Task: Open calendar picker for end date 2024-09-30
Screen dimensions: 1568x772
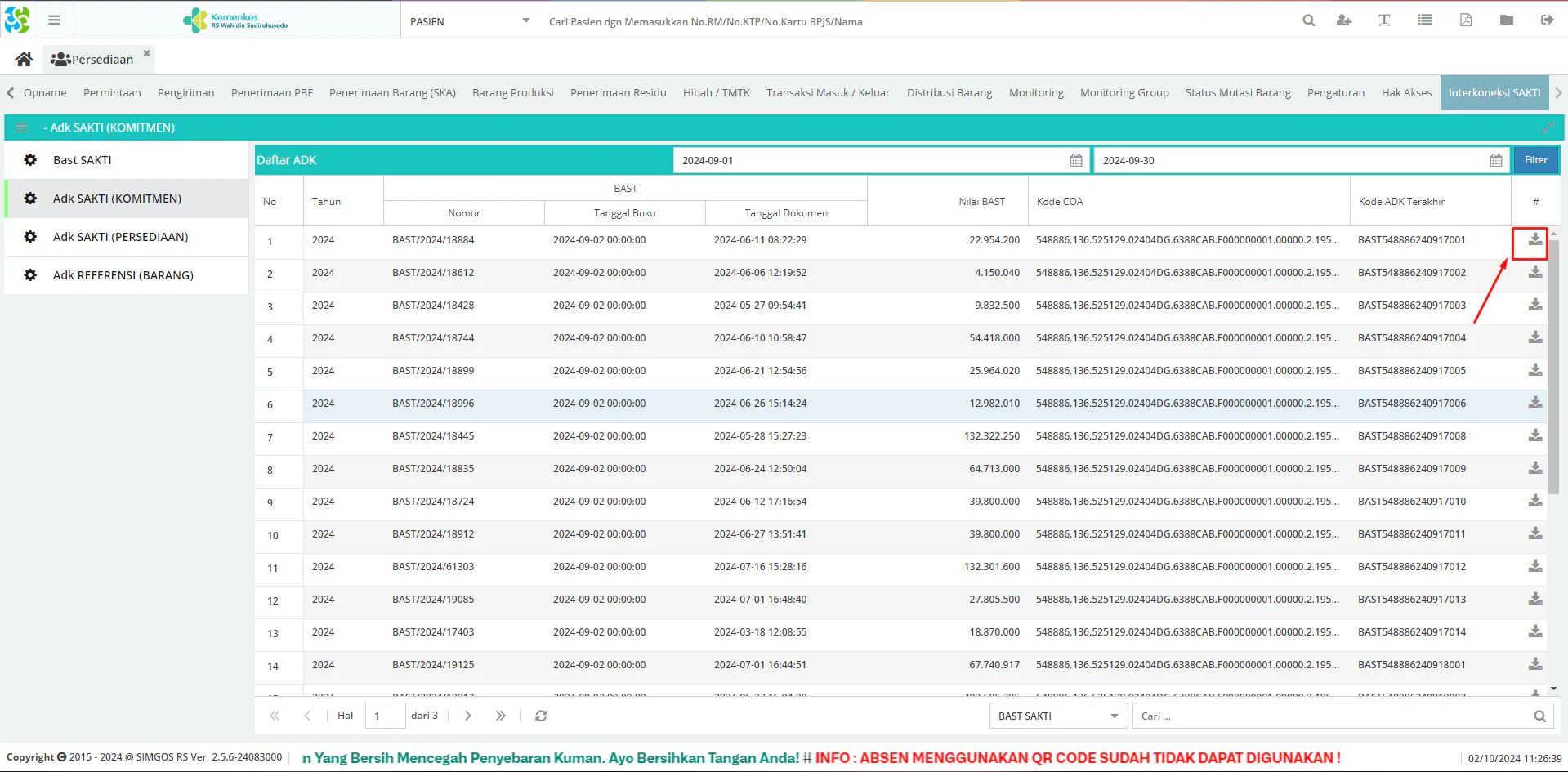Action: point(1495,160)
